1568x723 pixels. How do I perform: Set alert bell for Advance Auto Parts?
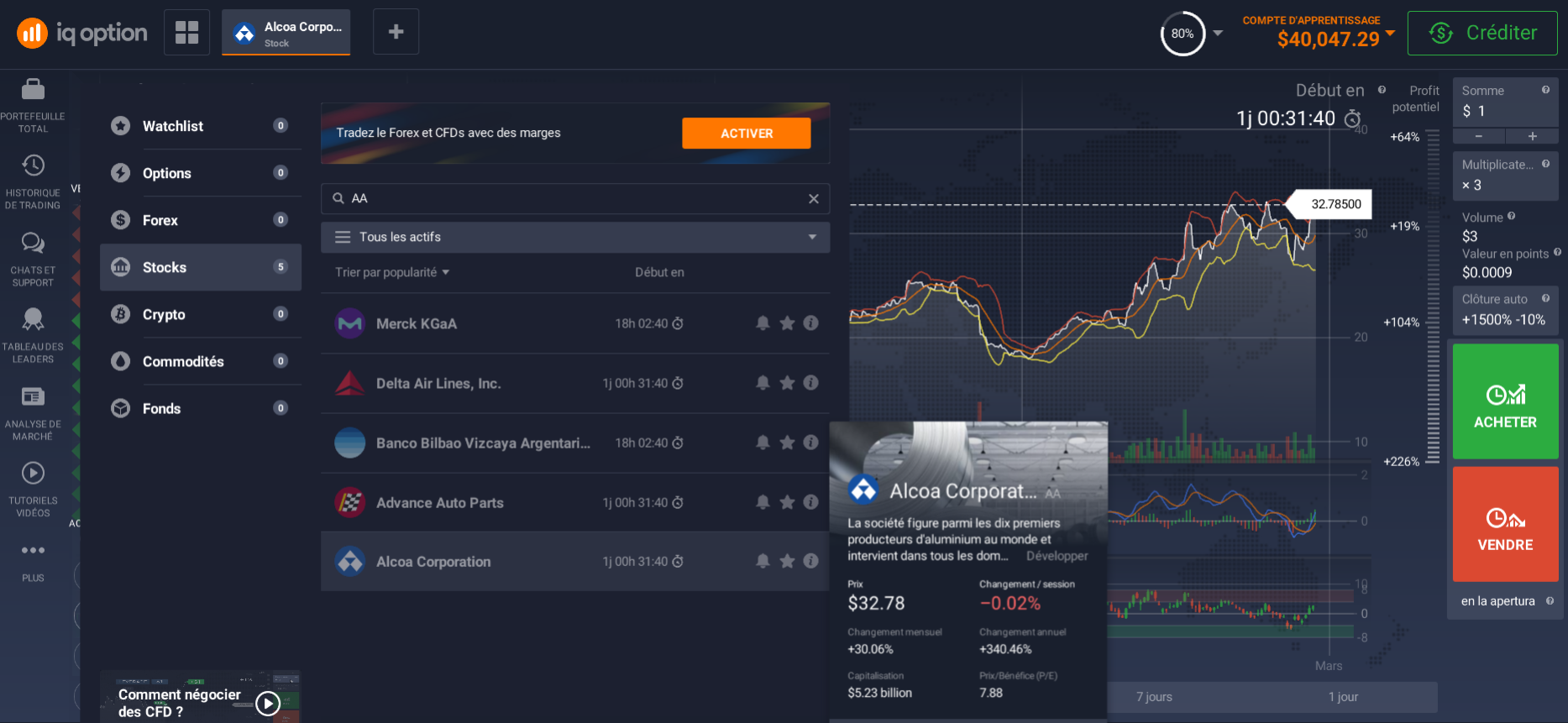point(763,502)
